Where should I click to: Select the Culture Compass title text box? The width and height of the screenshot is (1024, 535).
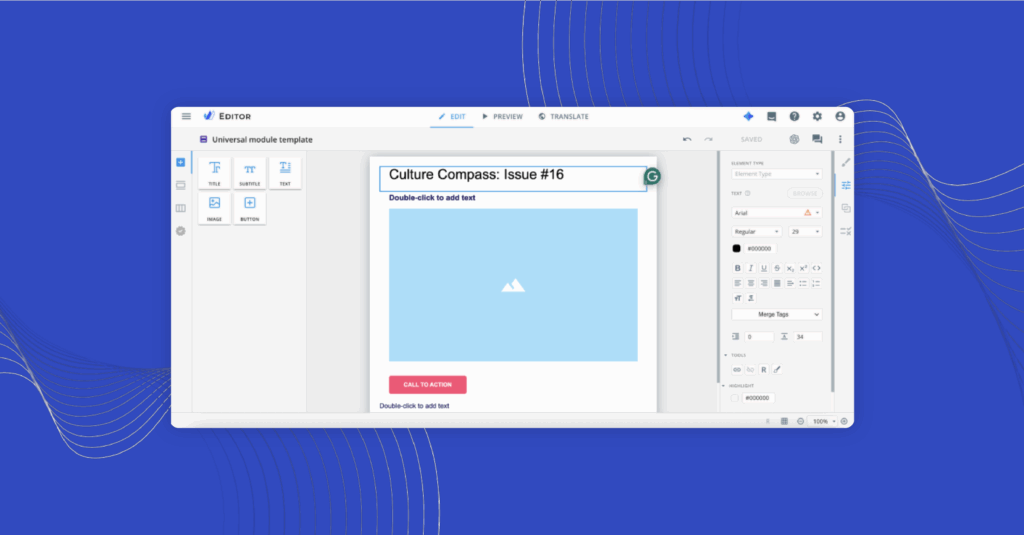coord(512,177)
